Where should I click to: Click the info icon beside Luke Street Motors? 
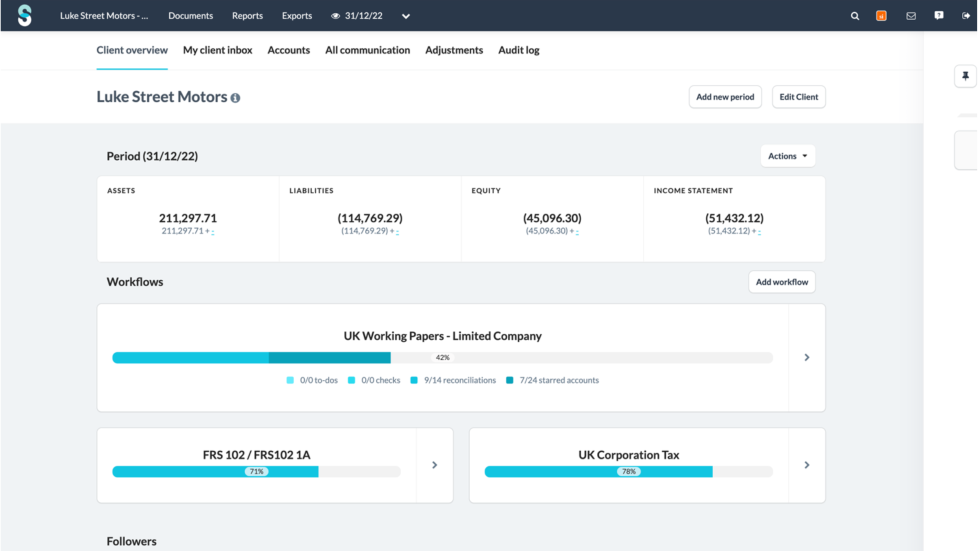[236, 98]
